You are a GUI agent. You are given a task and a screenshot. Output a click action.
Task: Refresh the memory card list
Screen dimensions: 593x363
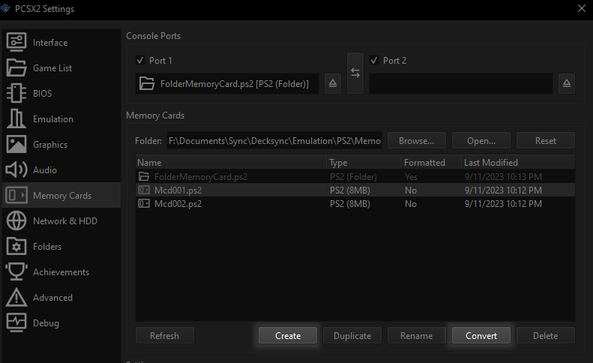165,335
